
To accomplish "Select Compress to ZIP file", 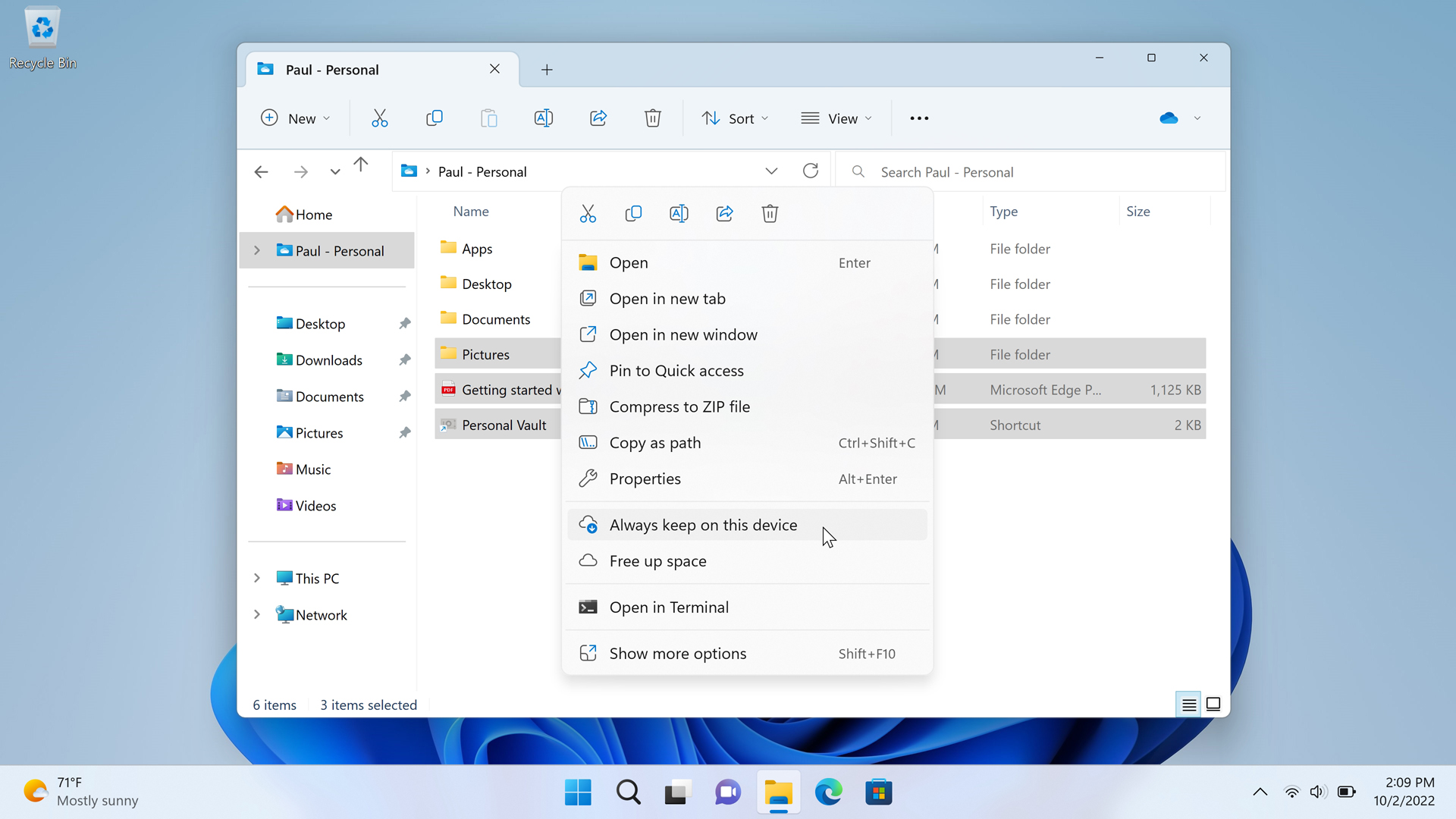I will click(679, 406).
